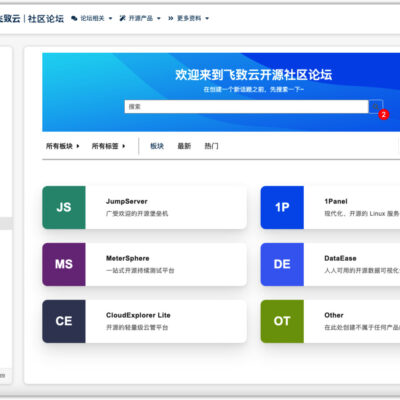The height and width of the screenshot is (400, 400).
Task: Open the 开源产品 dropdown menu
Action: point(140,18)
